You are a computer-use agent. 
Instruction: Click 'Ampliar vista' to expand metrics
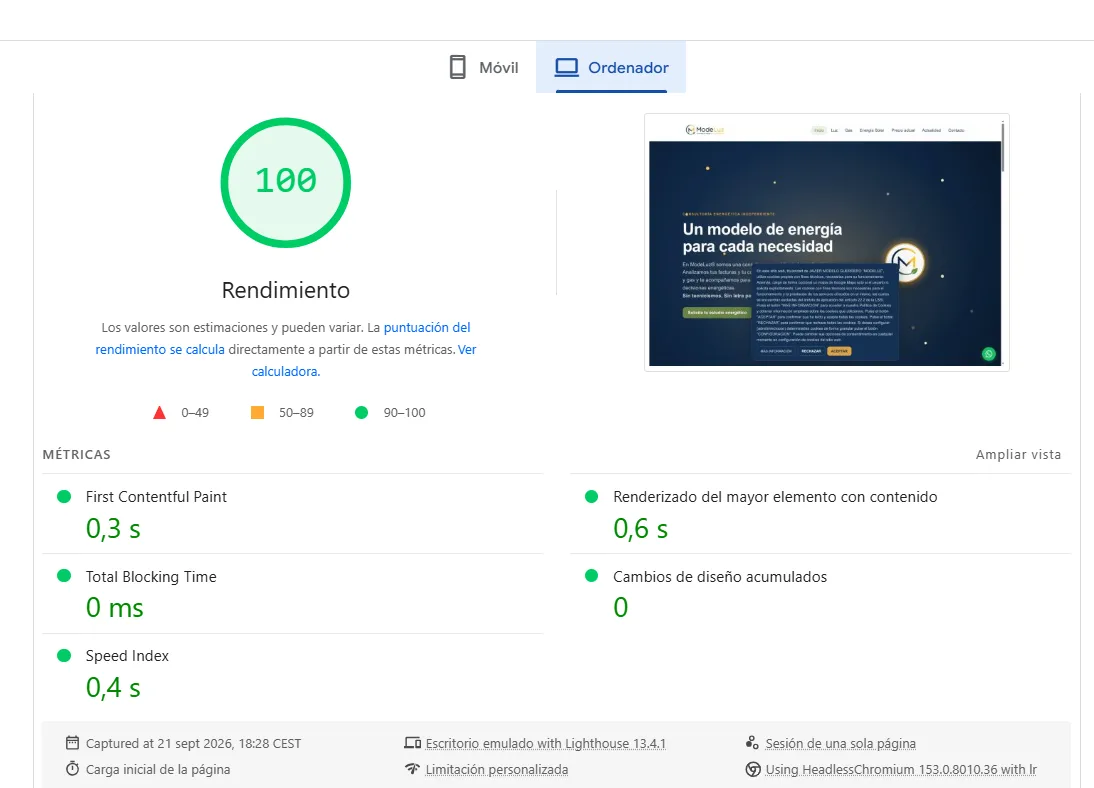click(1018, 454)
